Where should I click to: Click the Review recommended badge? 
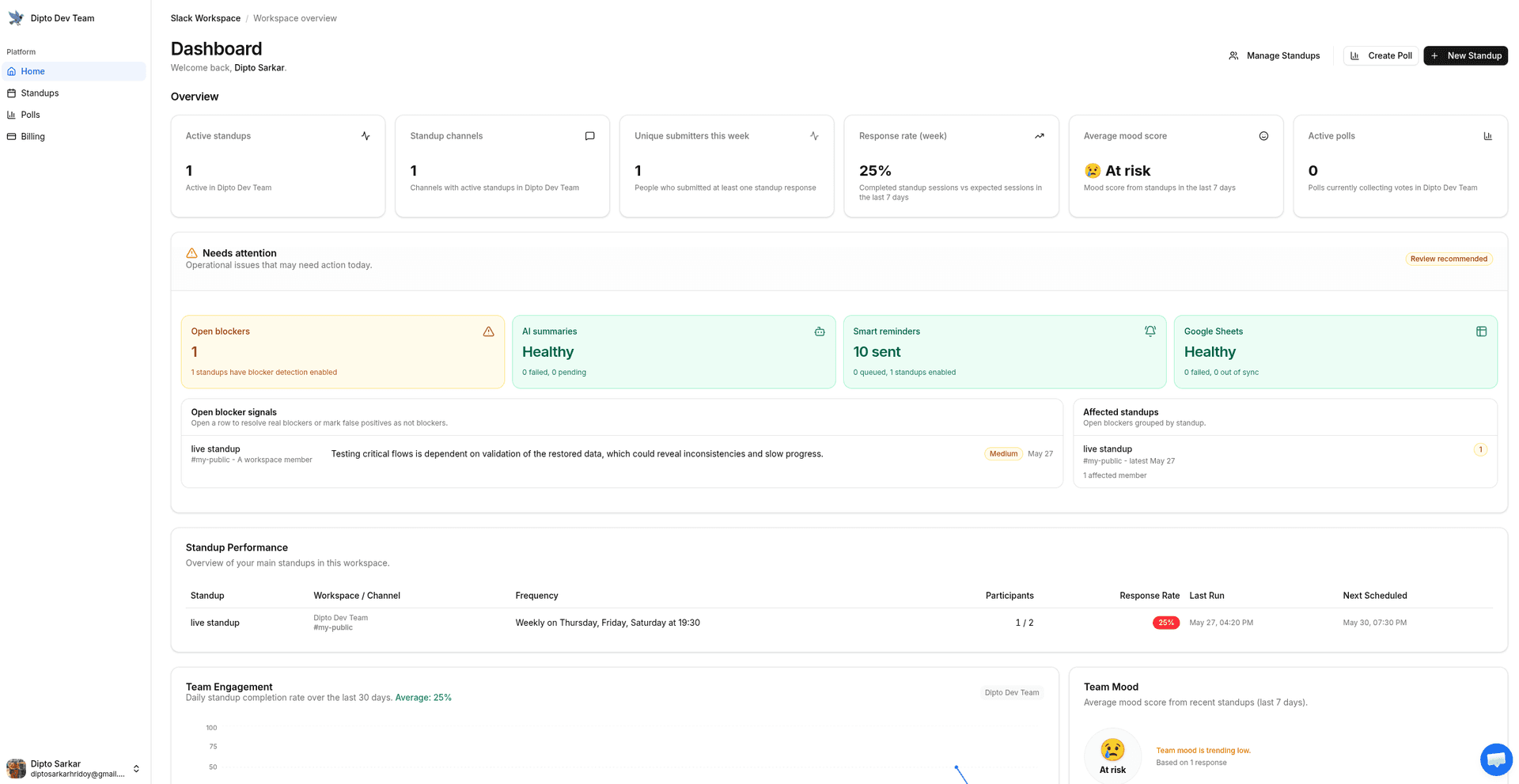(1449, 259)
